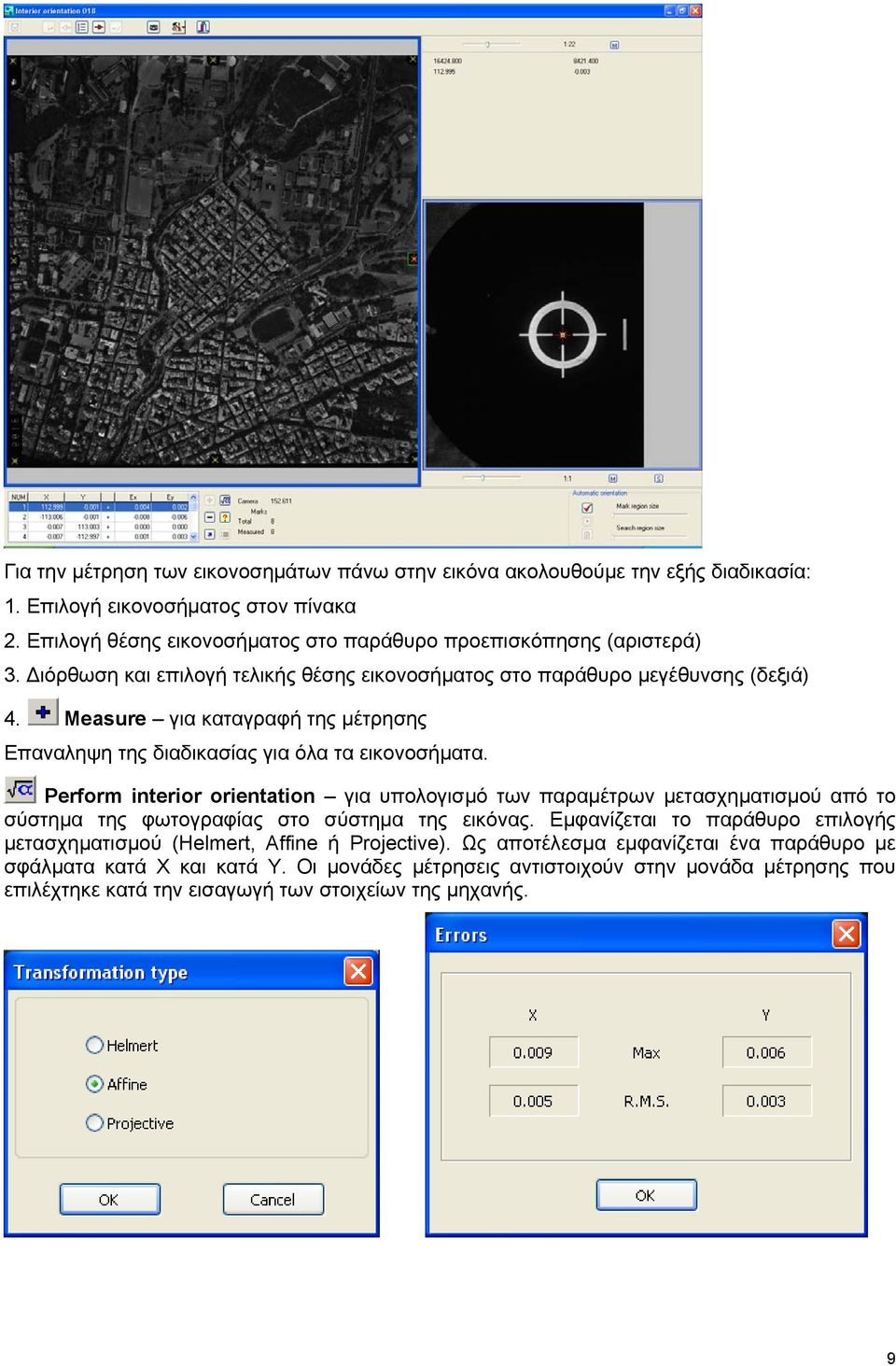The height and width of the screenshot is (1366, 896).
Task: Click the R.M.S. X field 0.005
Action: [x=533, y=1101]
